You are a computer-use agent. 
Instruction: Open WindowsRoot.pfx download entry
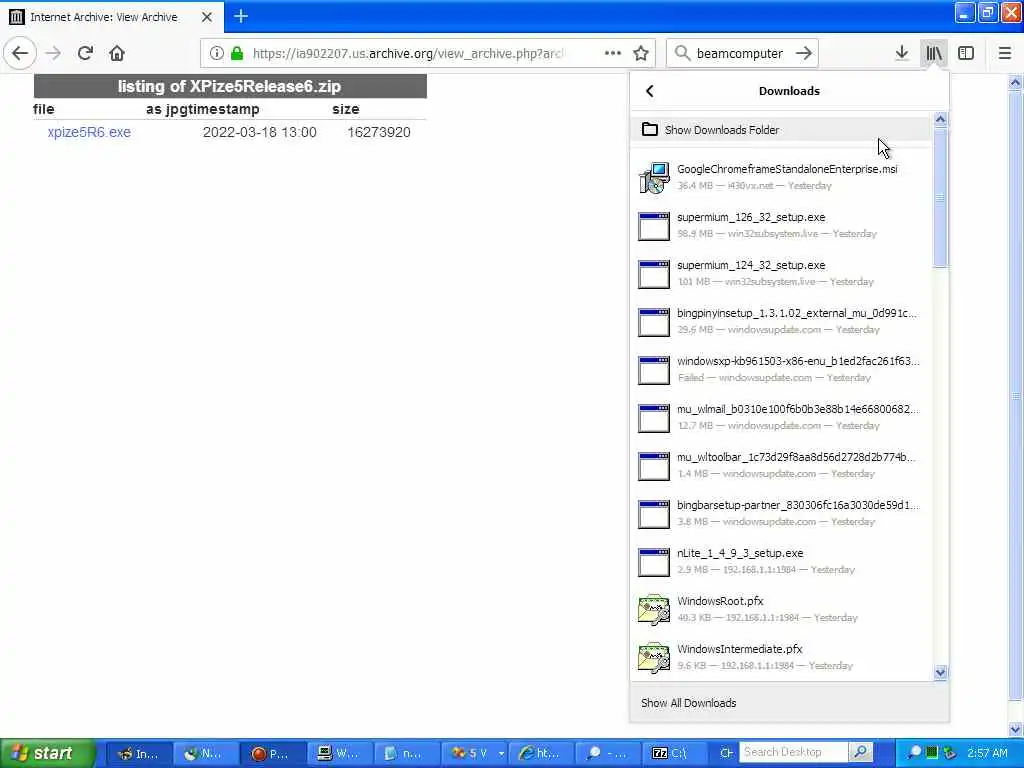click(781, 609)
